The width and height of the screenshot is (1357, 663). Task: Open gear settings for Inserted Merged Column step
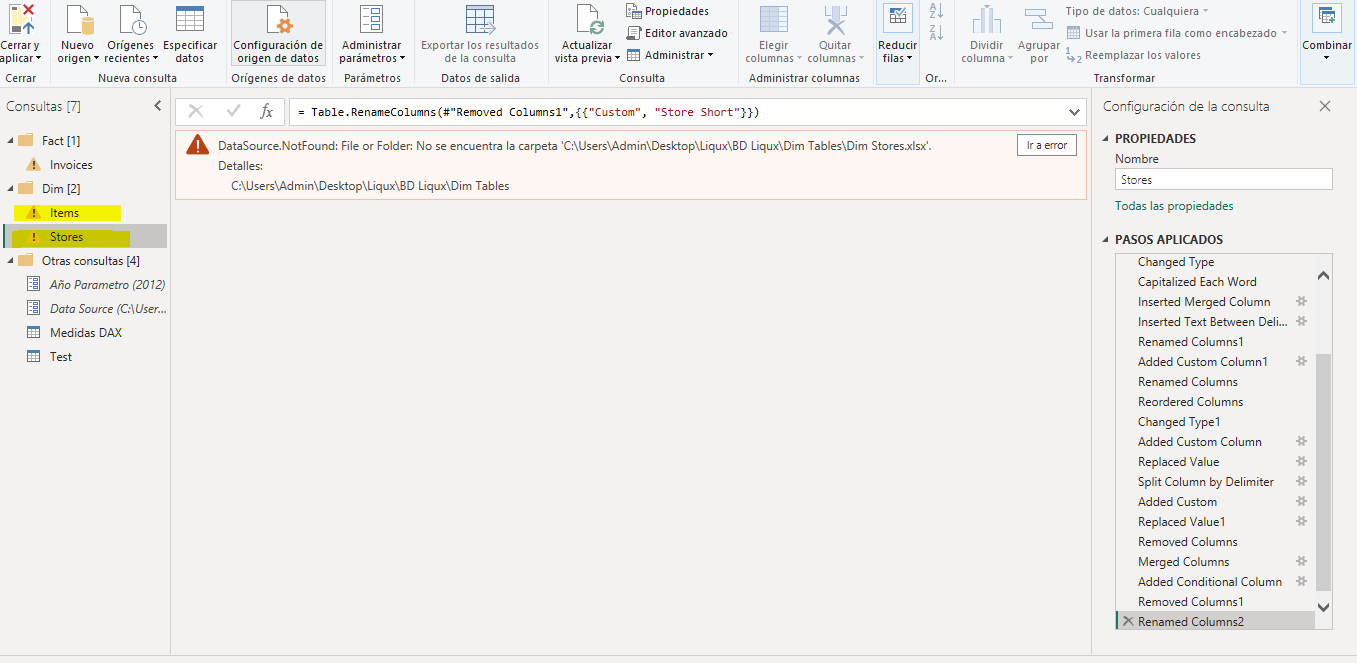[x=1301, y=301]
